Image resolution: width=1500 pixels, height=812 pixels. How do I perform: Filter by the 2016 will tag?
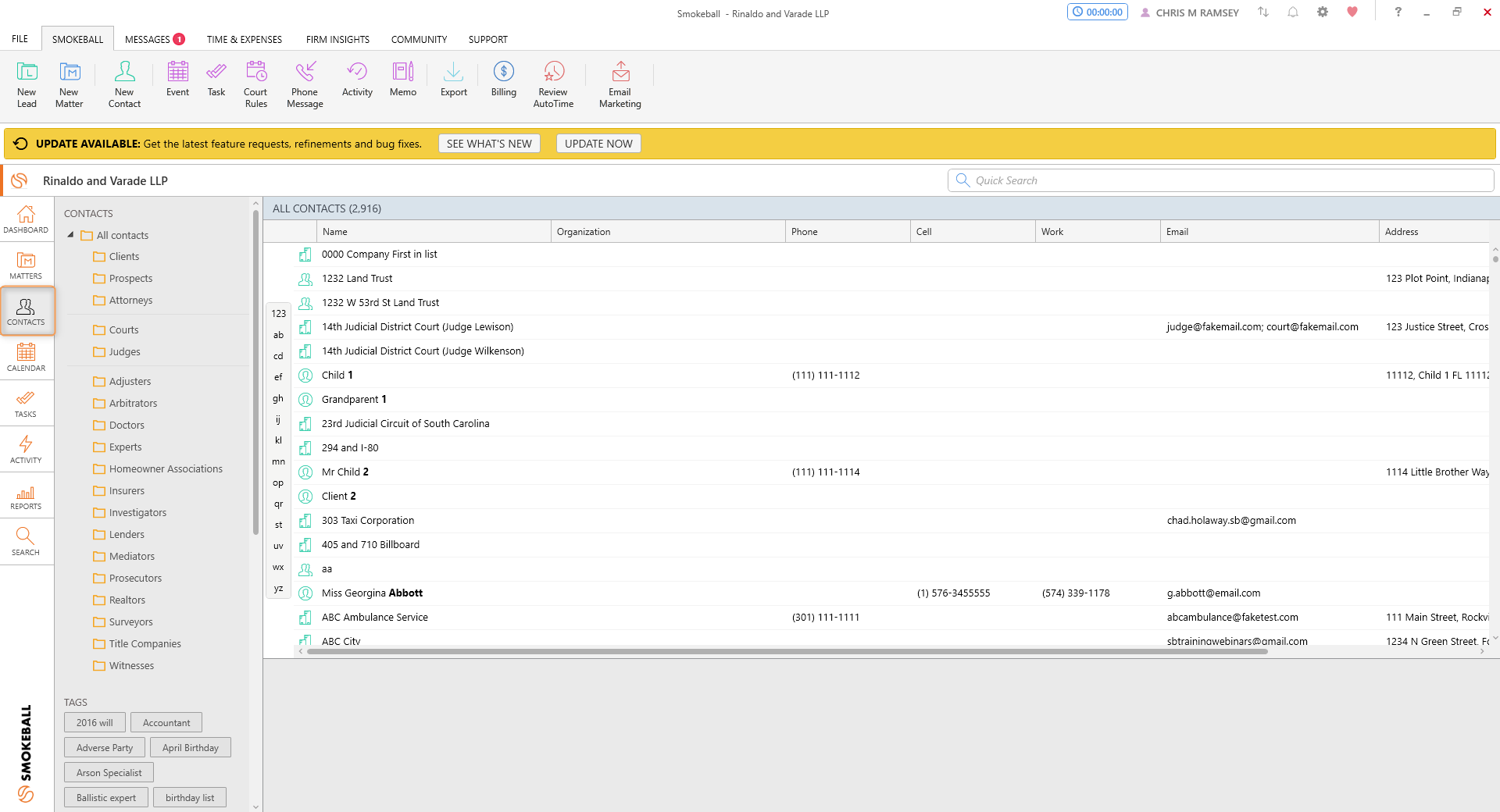tap(95, 723)
